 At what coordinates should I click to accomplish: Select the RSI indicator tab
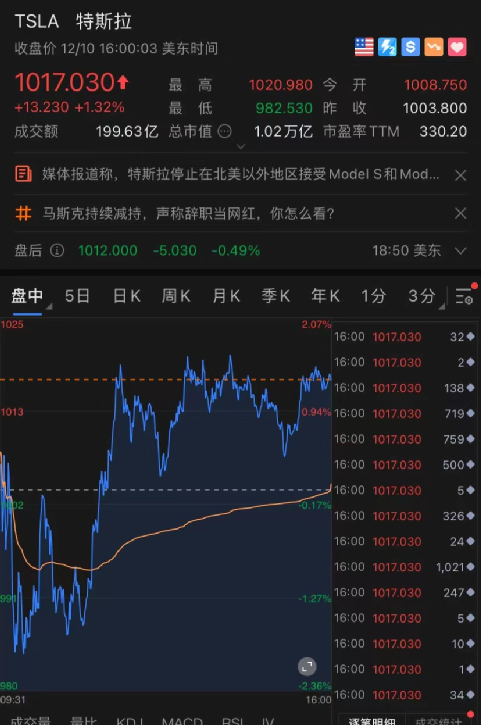(x=233, y=720)
